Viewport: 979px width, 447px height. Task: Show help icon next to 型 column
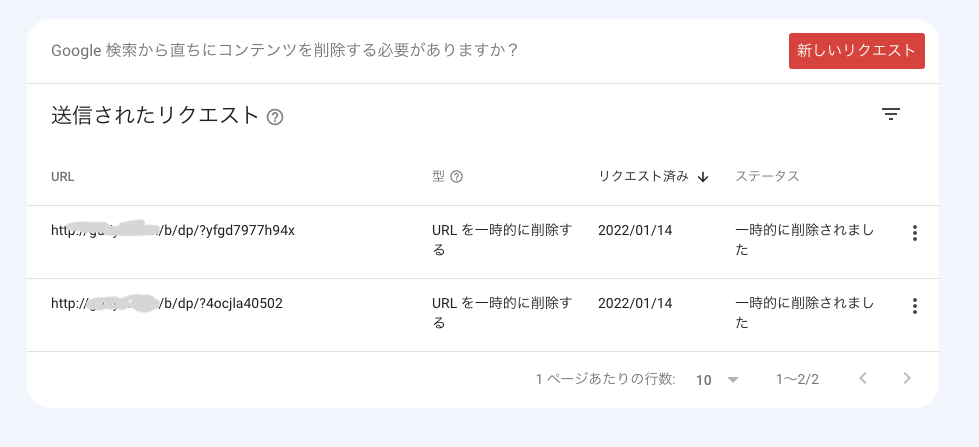coord(456,177)
